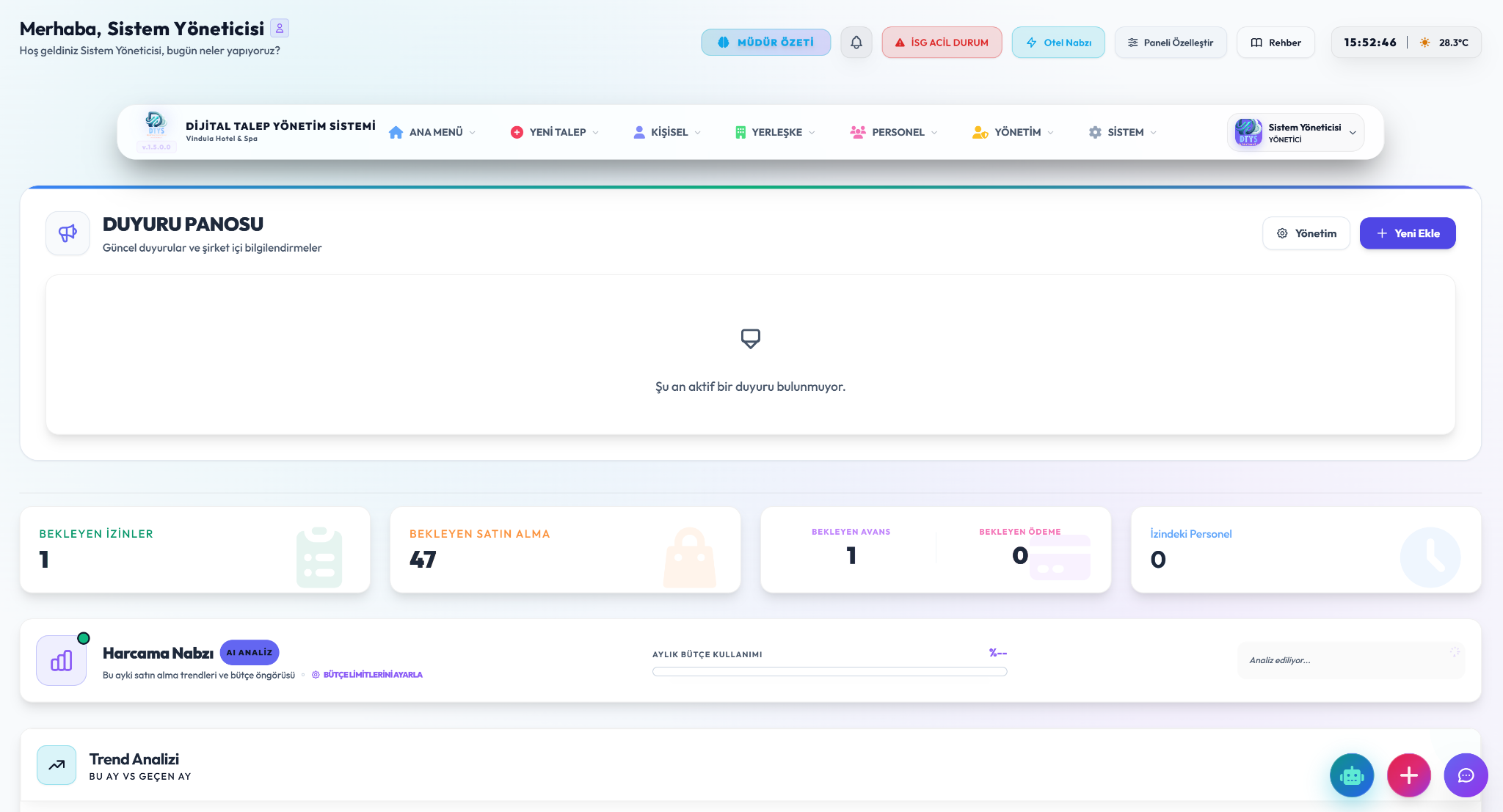Click the red plus icon of YENİ TALEP
The height and width of the screenshot is (812, 1503).
coord(517,132)
